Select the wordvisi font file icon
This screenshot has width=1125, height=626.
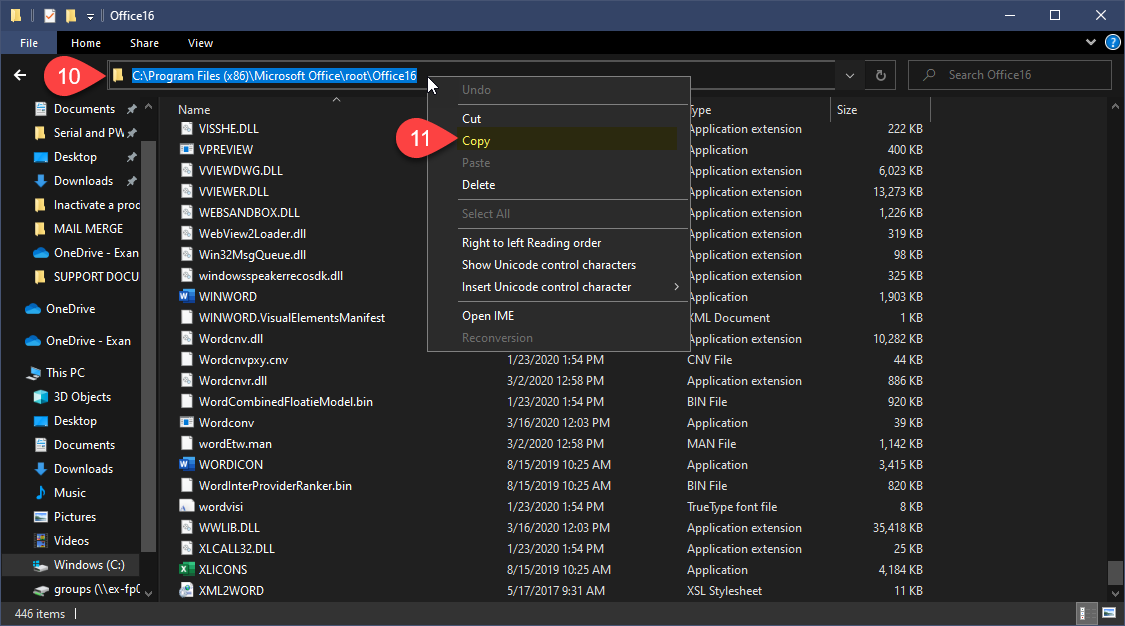187,506
